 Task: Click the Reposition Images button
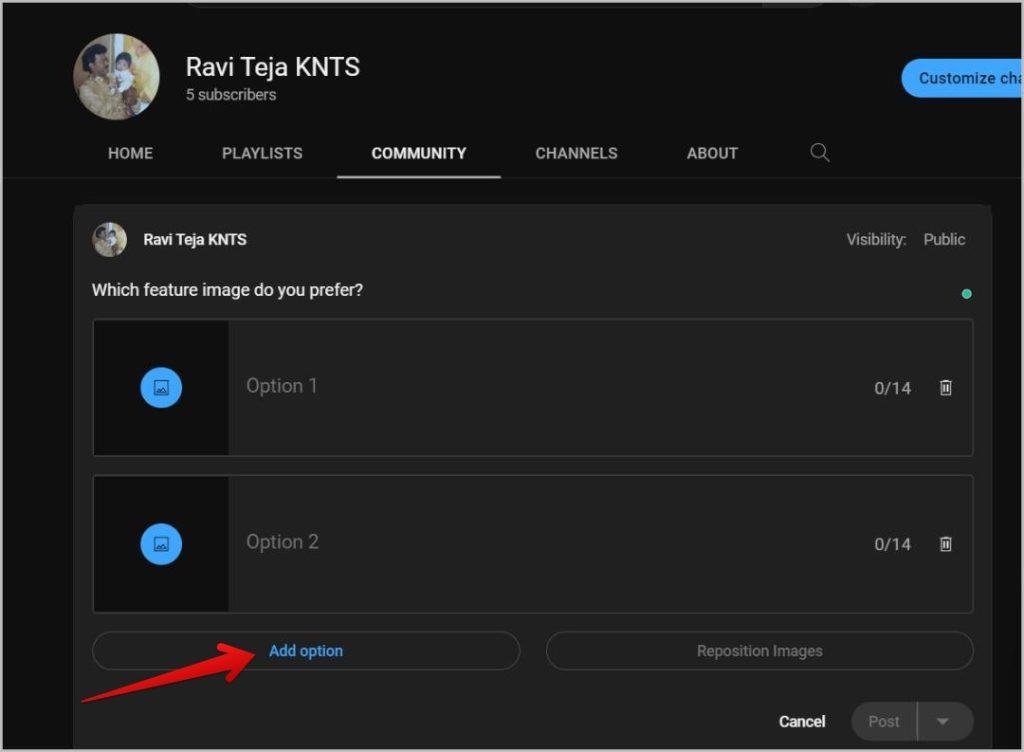tap(760, 651)
